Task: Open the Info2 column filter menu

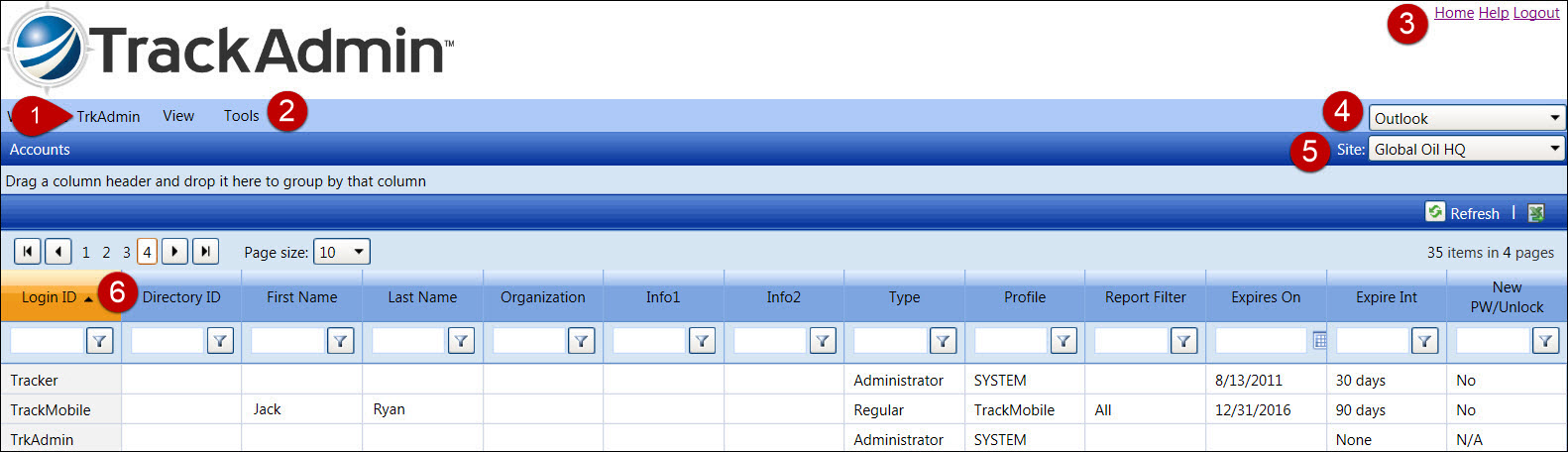Action: 823,341
